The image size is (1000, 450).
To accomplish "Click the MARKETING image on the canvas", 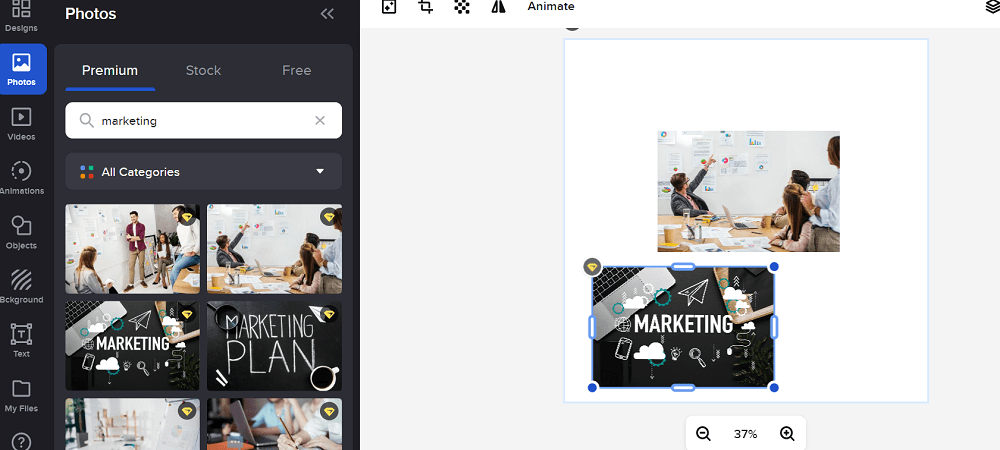I will point(683,327).
